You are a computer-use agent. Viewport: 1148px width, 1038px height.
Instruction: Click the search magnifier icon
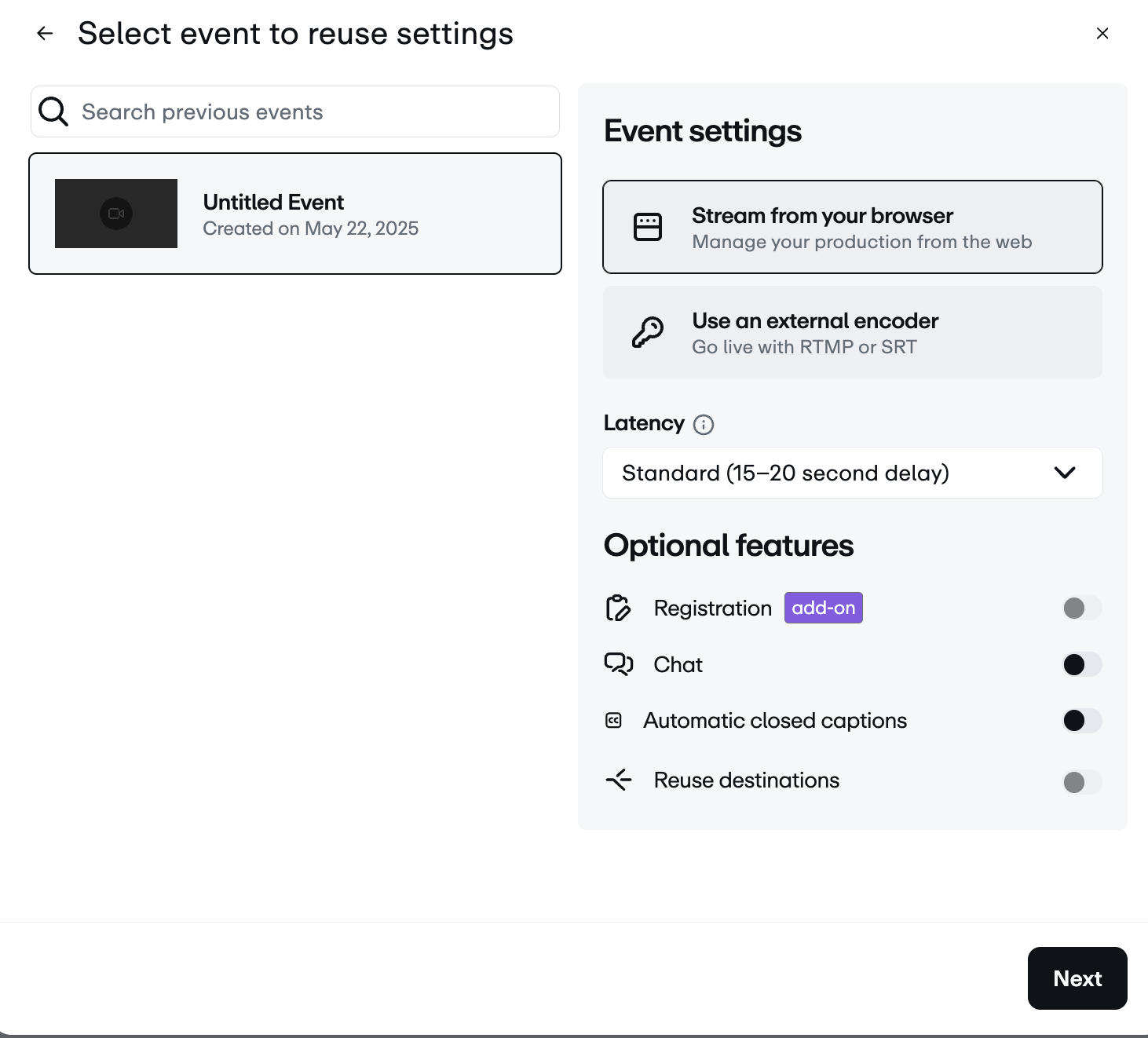[x=53, y=111]
